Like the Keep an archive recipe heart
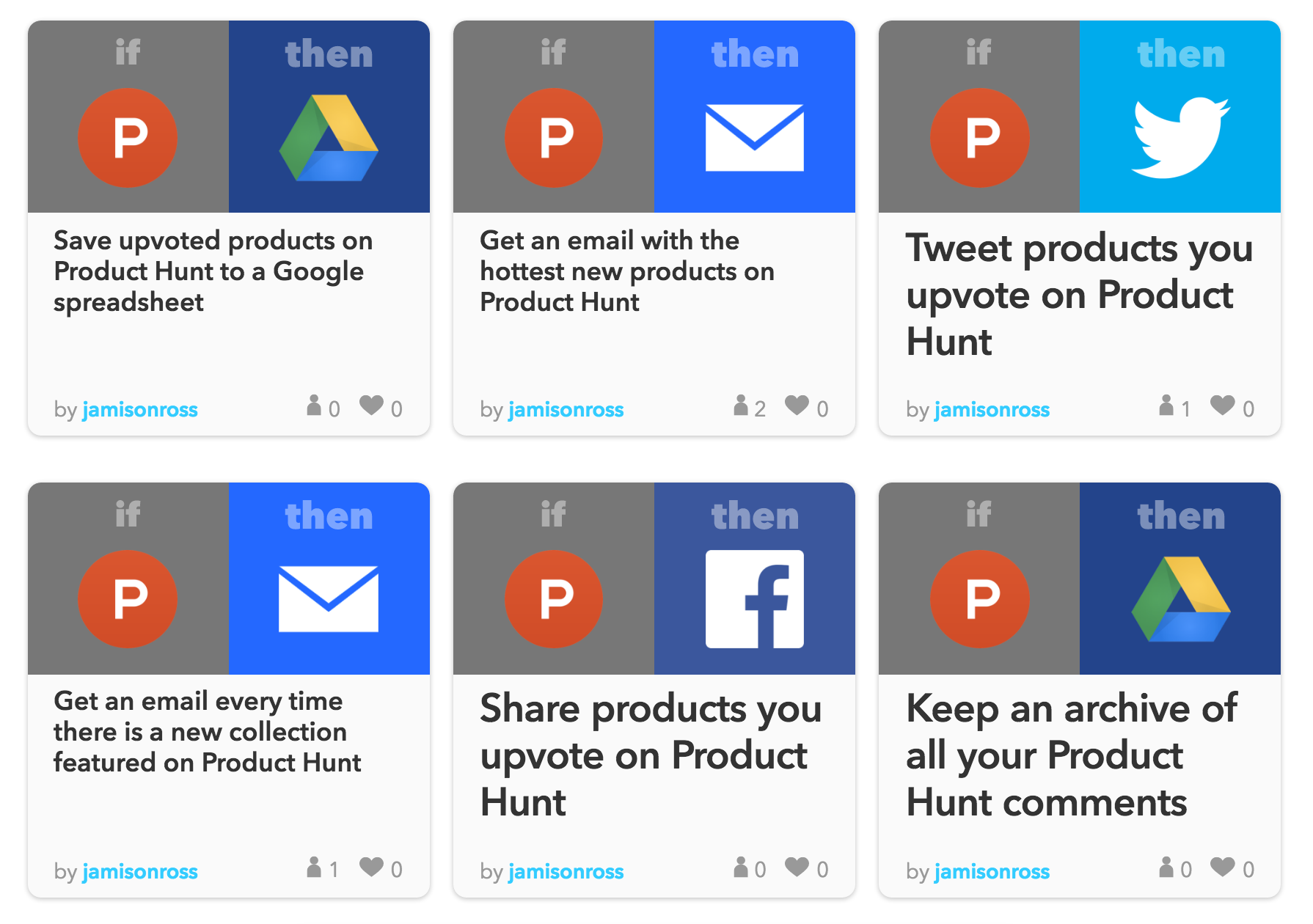1313x924 pixels. (x=1223, y=867)
